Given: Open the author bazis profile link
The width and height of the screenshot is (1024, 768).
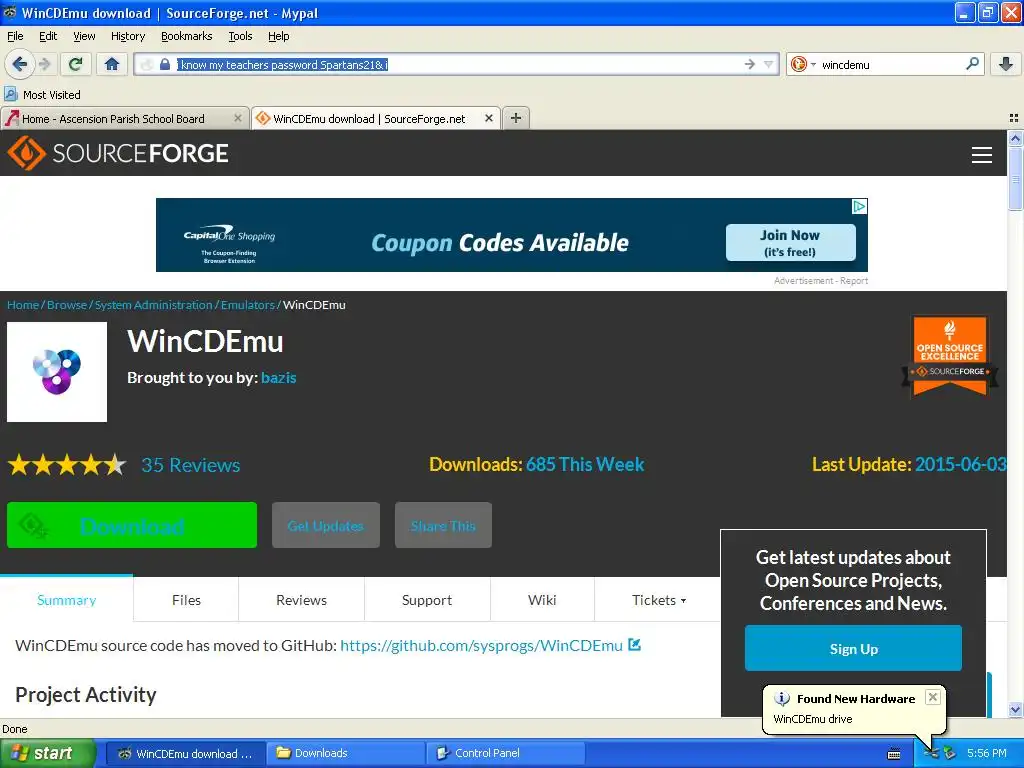Looking at the screenshot, I should [x=278, y=377].
